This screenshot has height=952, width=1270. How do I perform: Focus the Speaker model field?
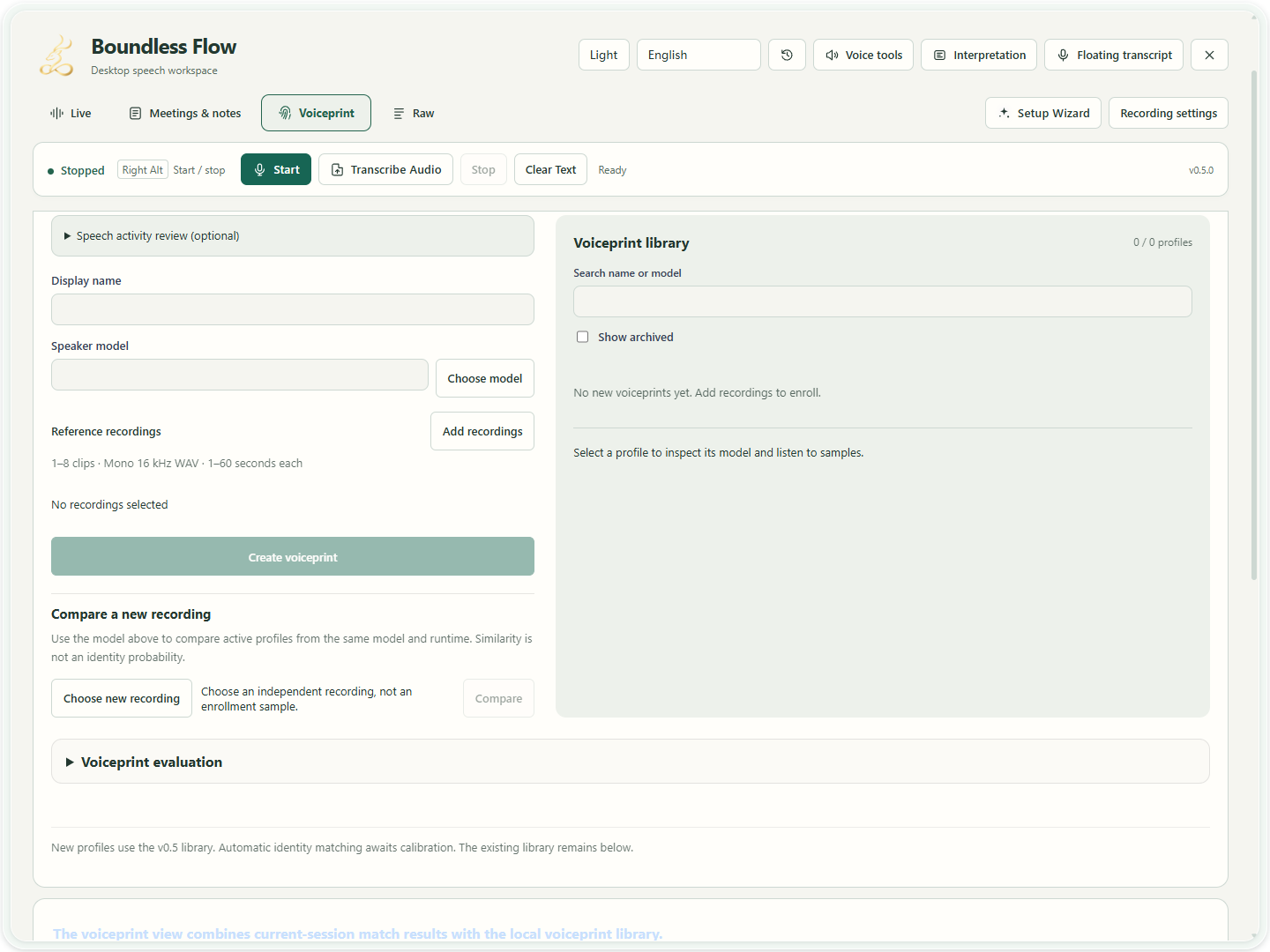(240, 375)
